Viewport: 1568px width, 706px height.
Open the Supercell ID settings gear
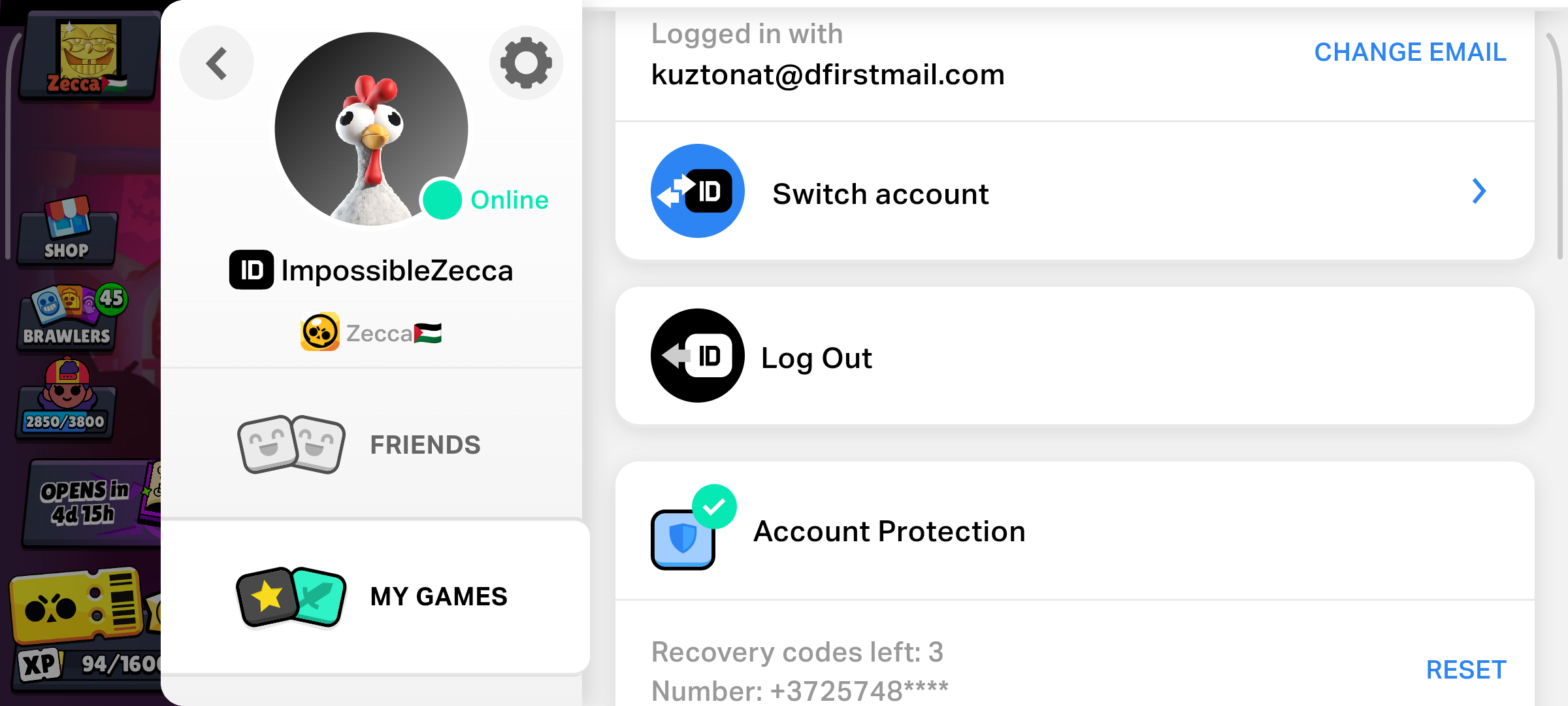[x=527, y=62]
